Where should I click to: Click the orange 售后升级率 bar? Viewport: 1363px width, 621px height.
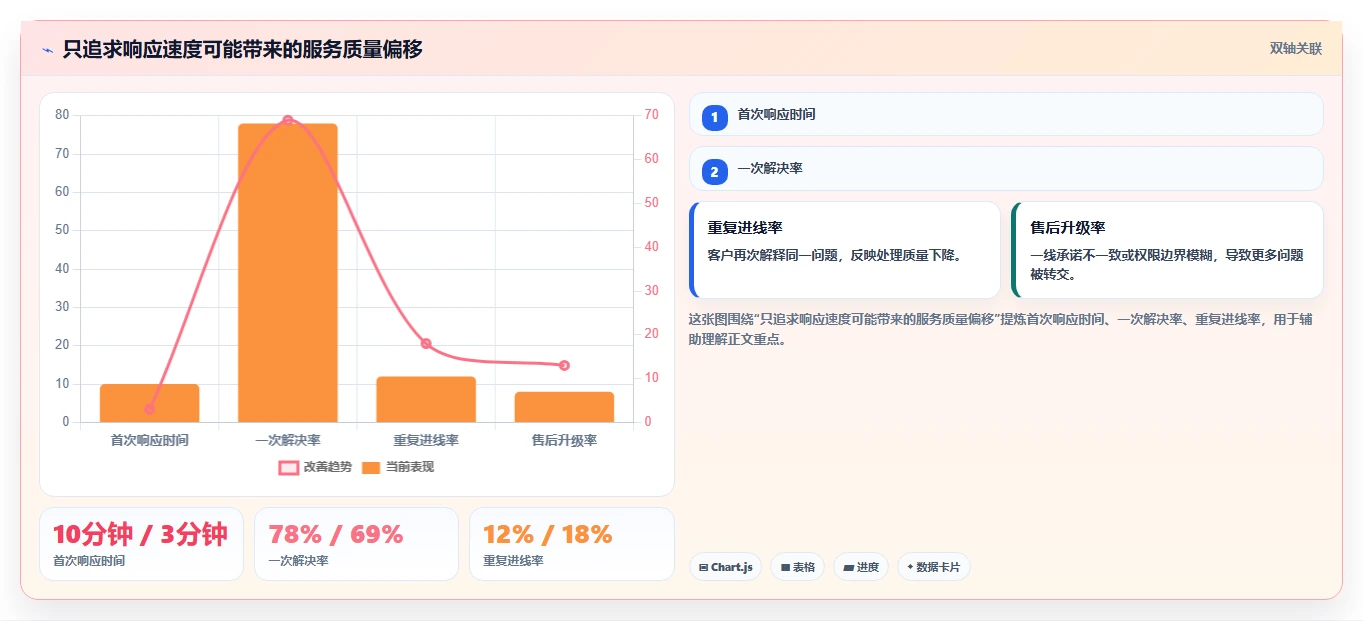(x=564, y=407)
